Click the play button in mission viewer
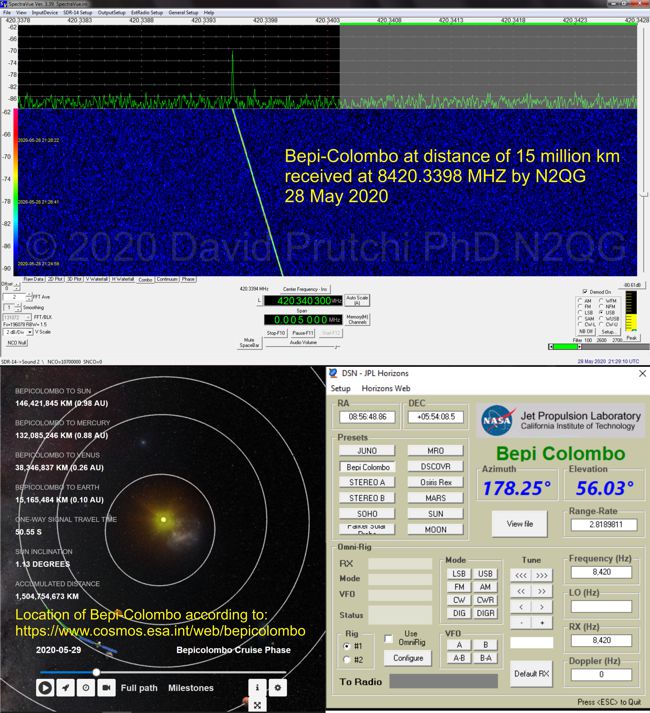Viewport: 650px width, 713px height. click(x=45, y=688)
